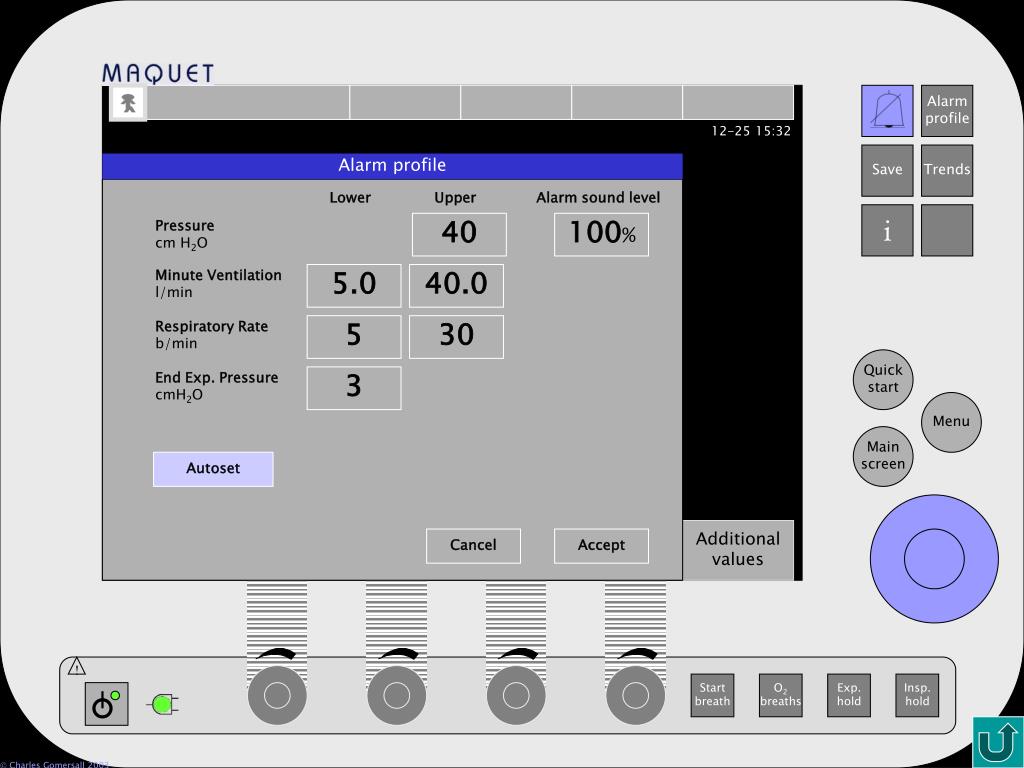Viewport: 1024px width, 768px height.
Task: Click the Pressure cm H2O label
Action: coord(185,234)
